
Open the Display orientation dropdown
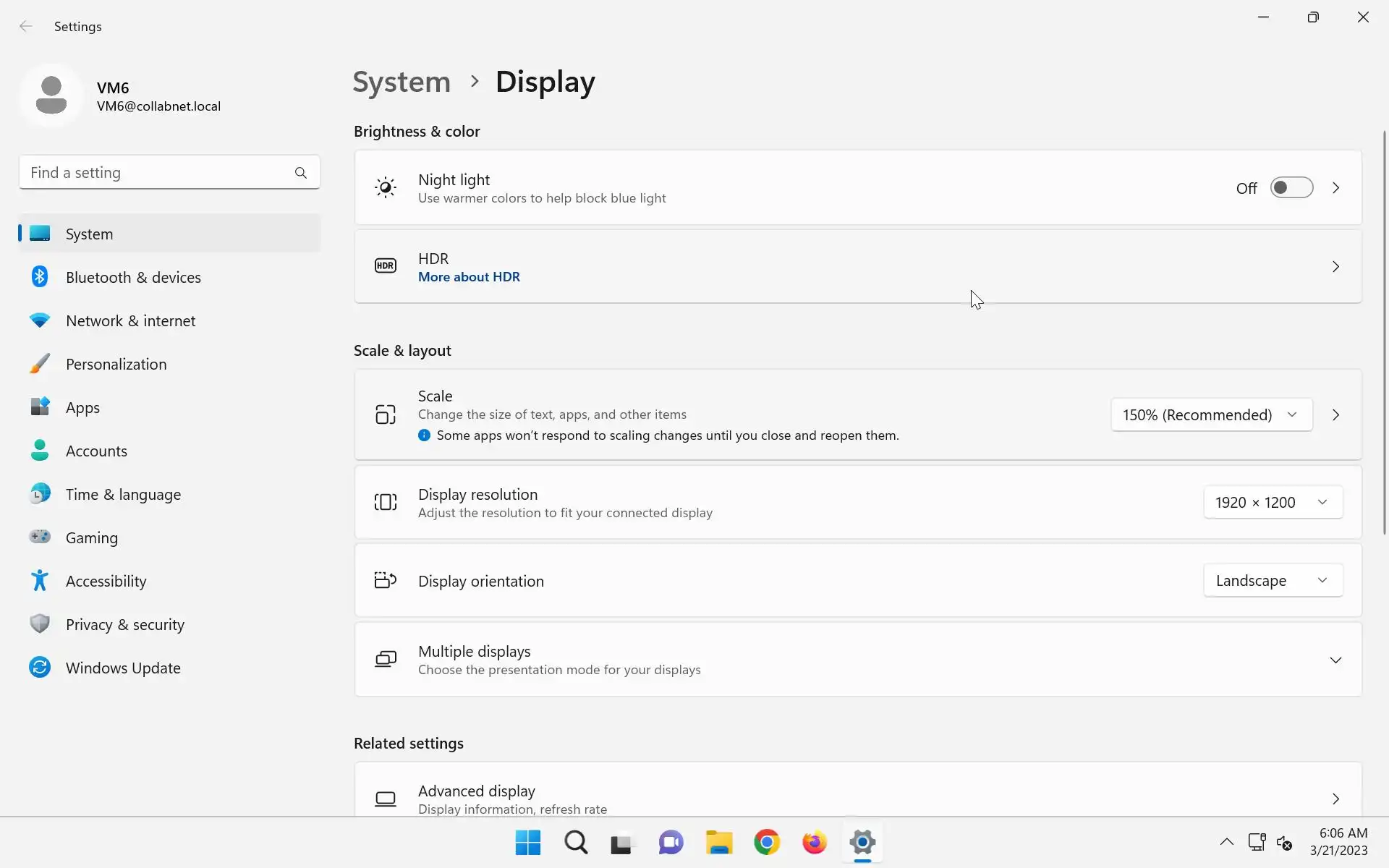(x=1273, y=581)
